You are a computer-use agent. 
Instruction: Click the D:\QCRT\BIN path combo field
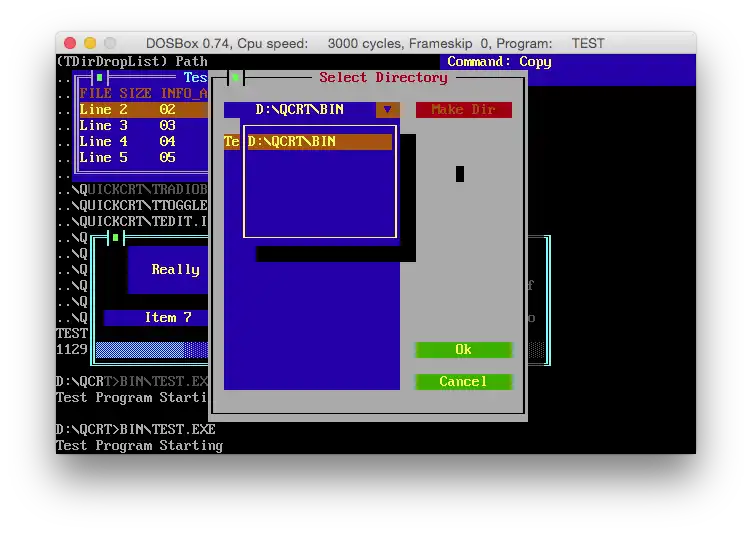[300, 109]
